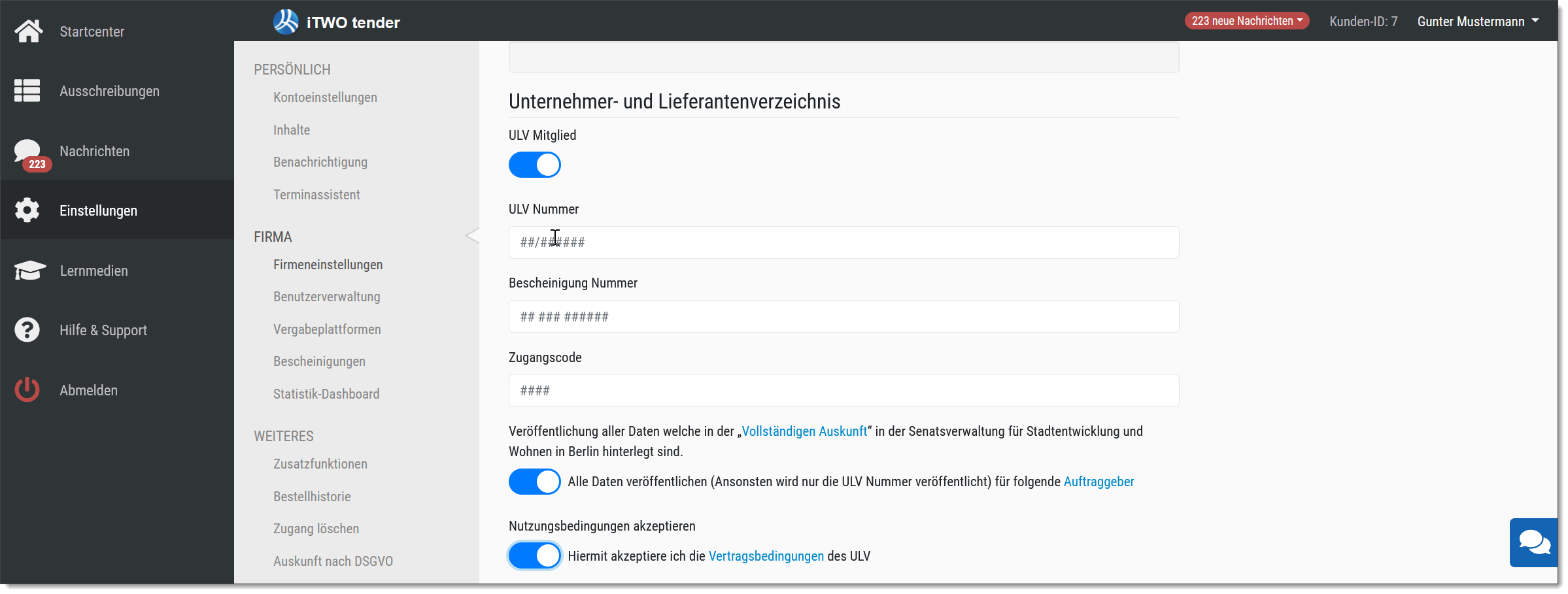Toggle the Nutzungsbedingungen akzeptieren switch
The image size is (1568, 594).
pyautogui.click(x=534, y=556)
